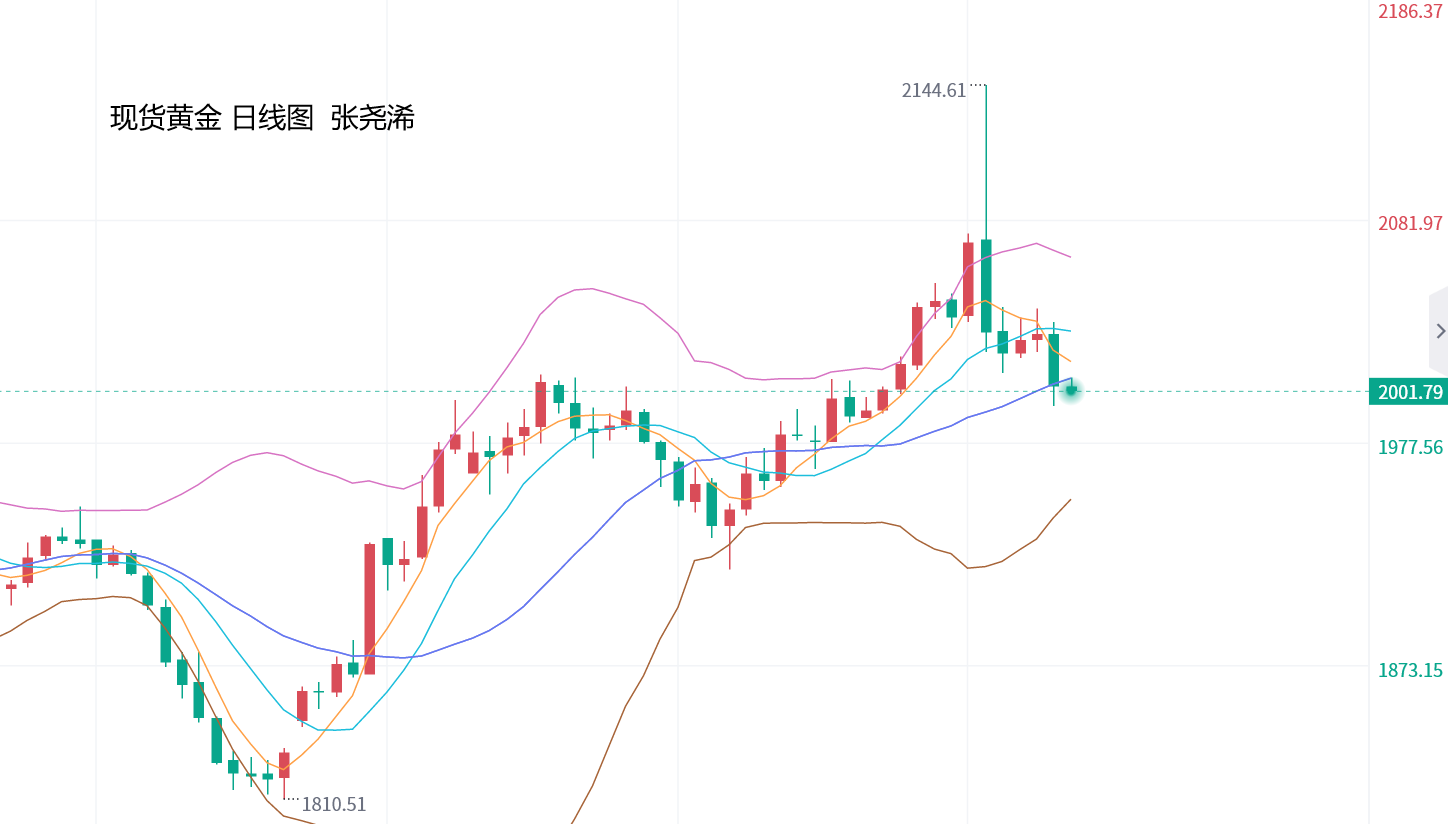Select the green candle with the 2144.61 wick
Screen dimensions: 1448x824
click(986, 285)
